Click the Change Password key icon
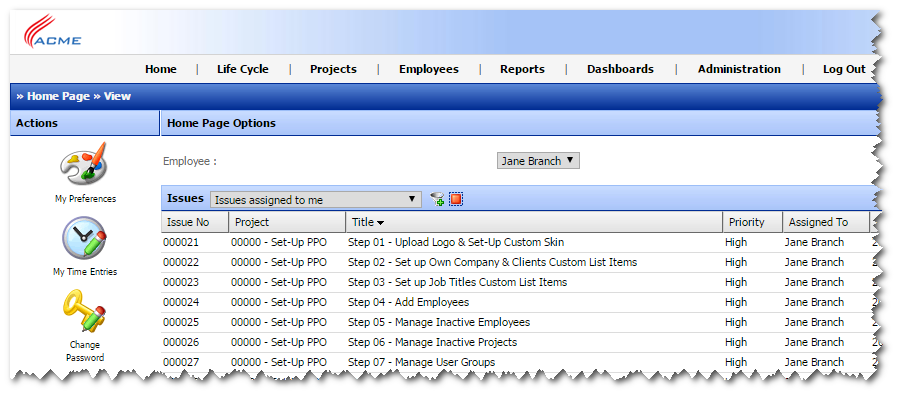 [x=84, y=311]
